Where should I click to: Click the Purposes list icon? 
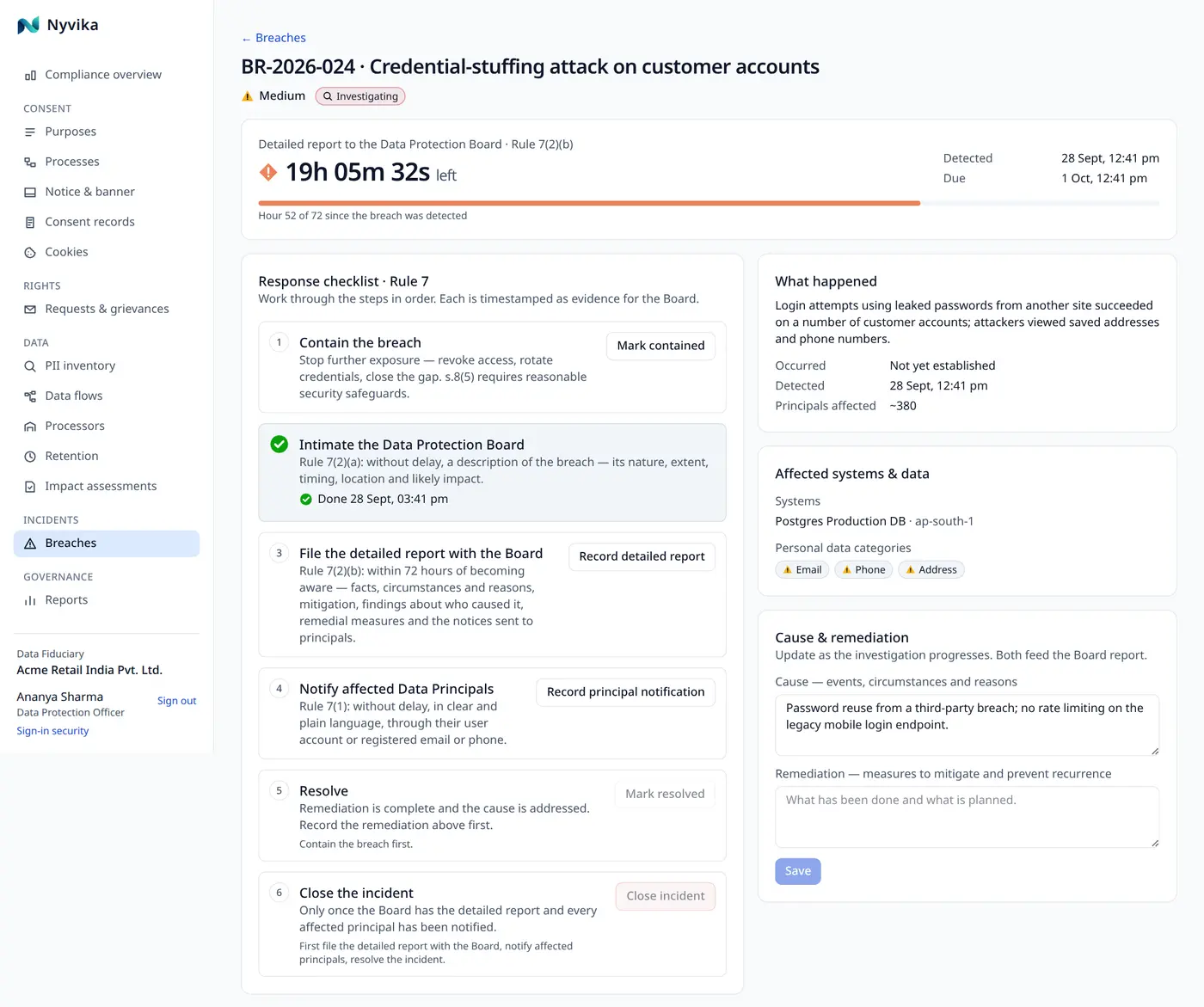(30, 132)
